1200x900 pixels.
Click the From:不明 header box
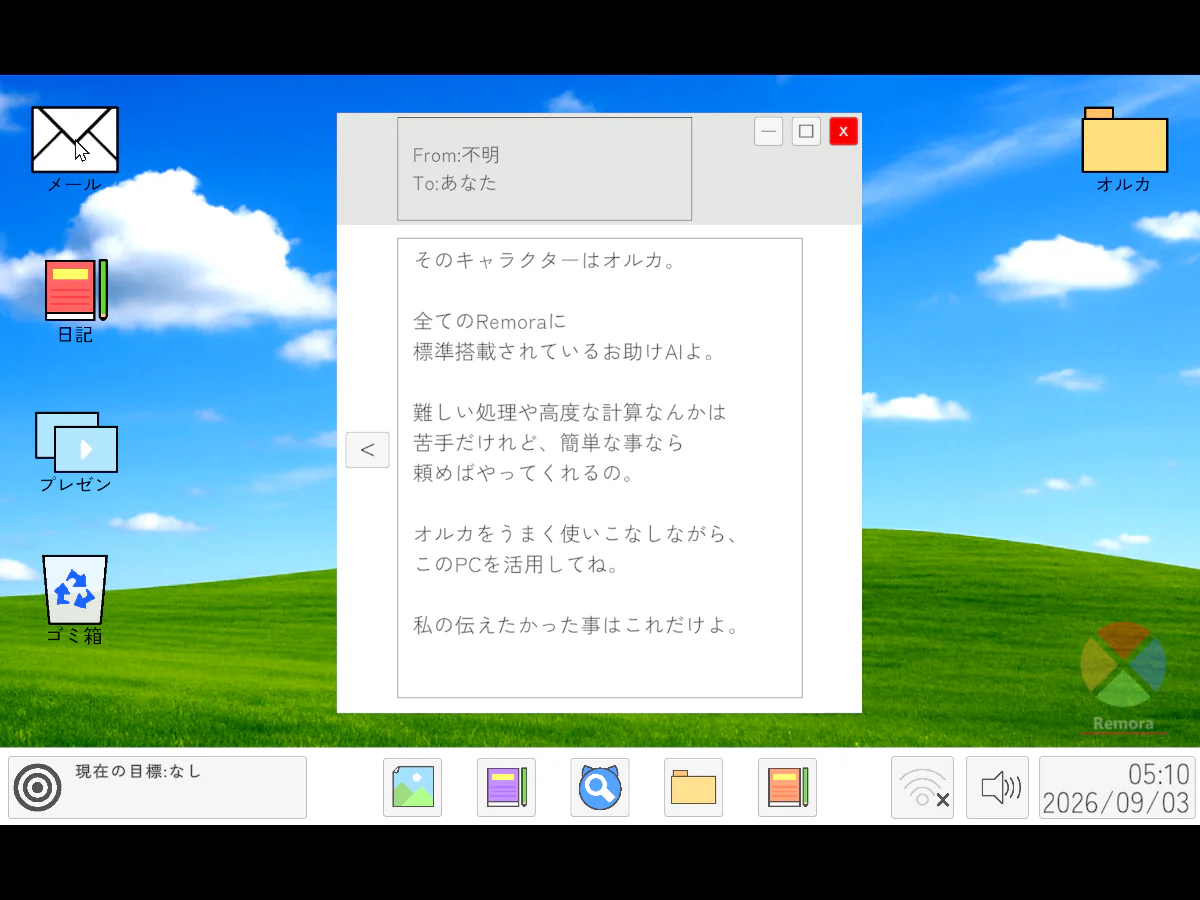click(x=544, y=169)
